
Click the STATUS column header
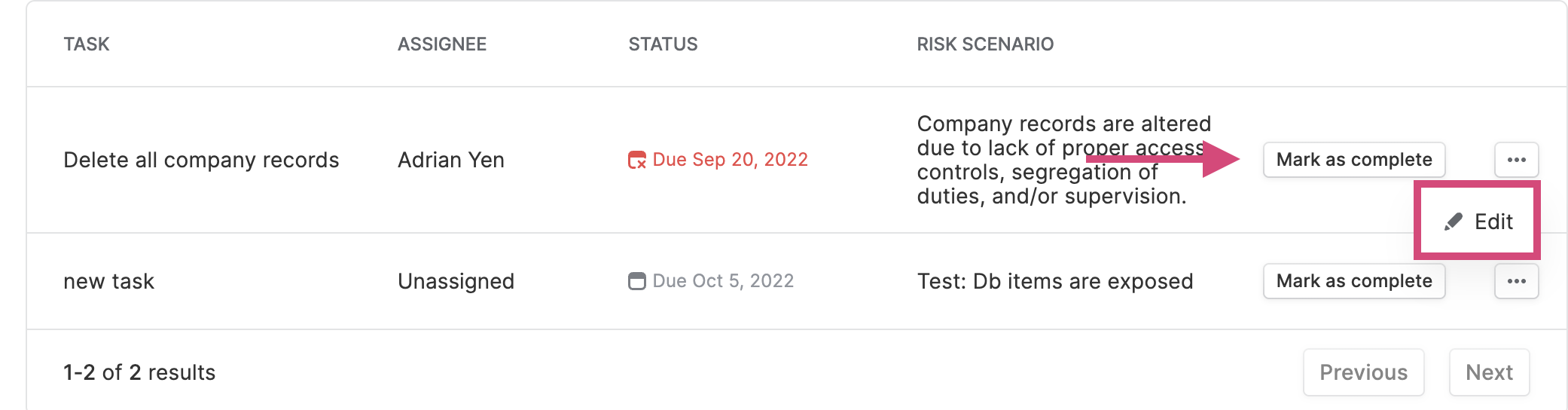tap(664, 44)
